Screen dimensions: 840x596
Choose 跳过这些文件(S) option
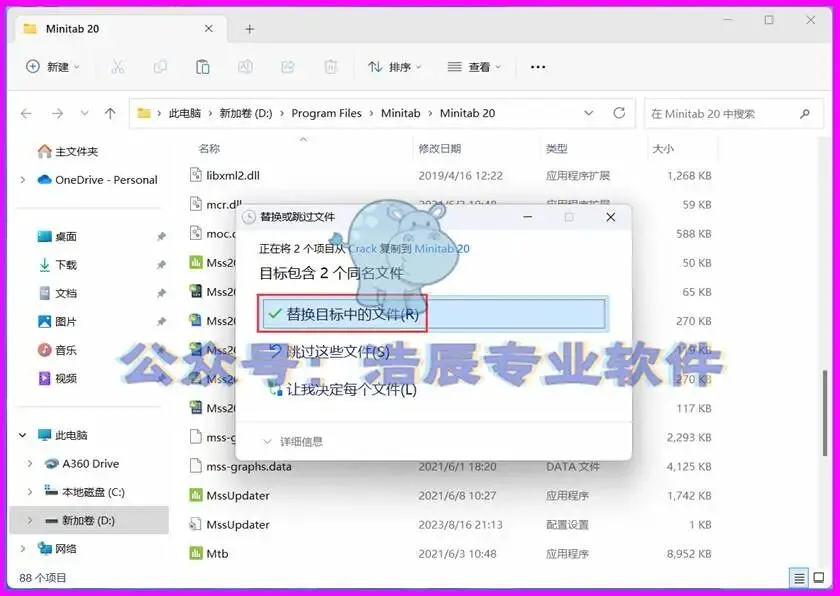point(330,352)
